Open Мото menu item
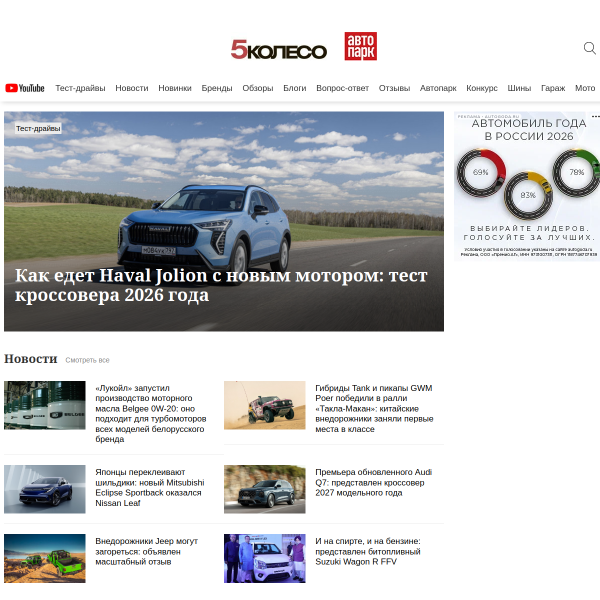The image size is (600, 600). click(x=585, y=88)
